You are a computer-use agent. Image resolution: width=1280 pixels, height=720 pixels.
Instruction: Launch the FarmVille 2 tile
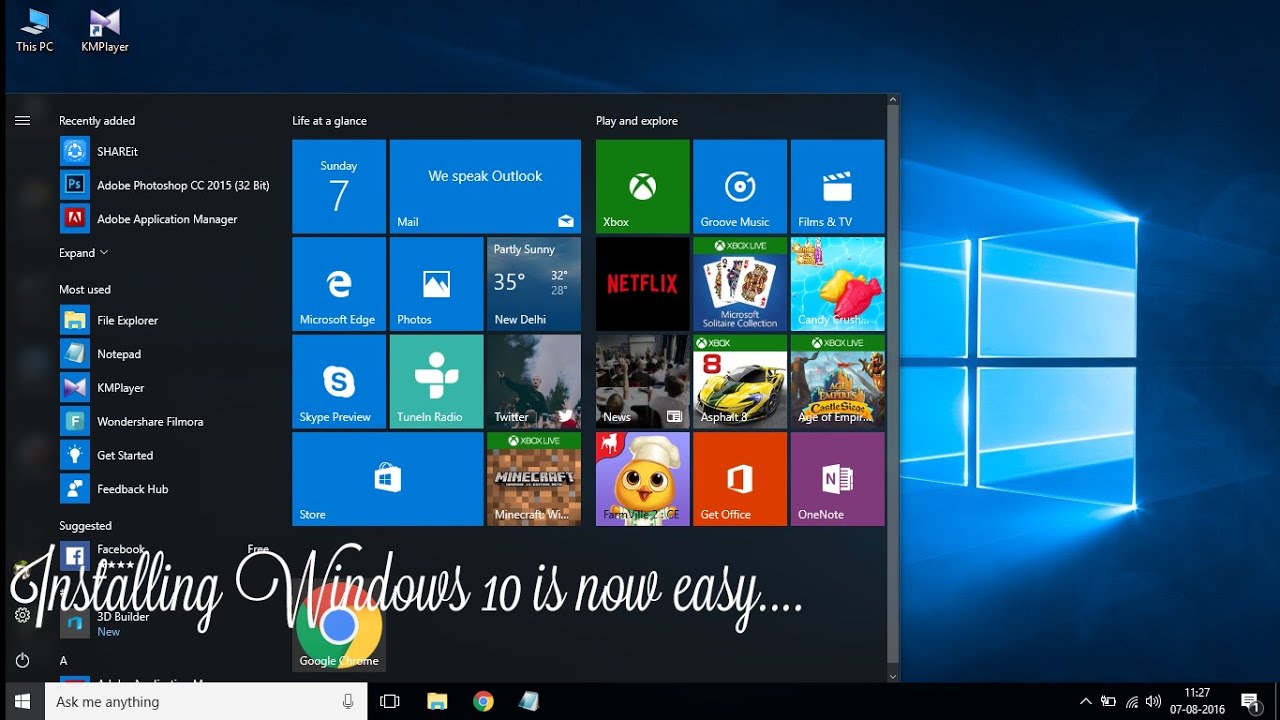pos(643,479)
